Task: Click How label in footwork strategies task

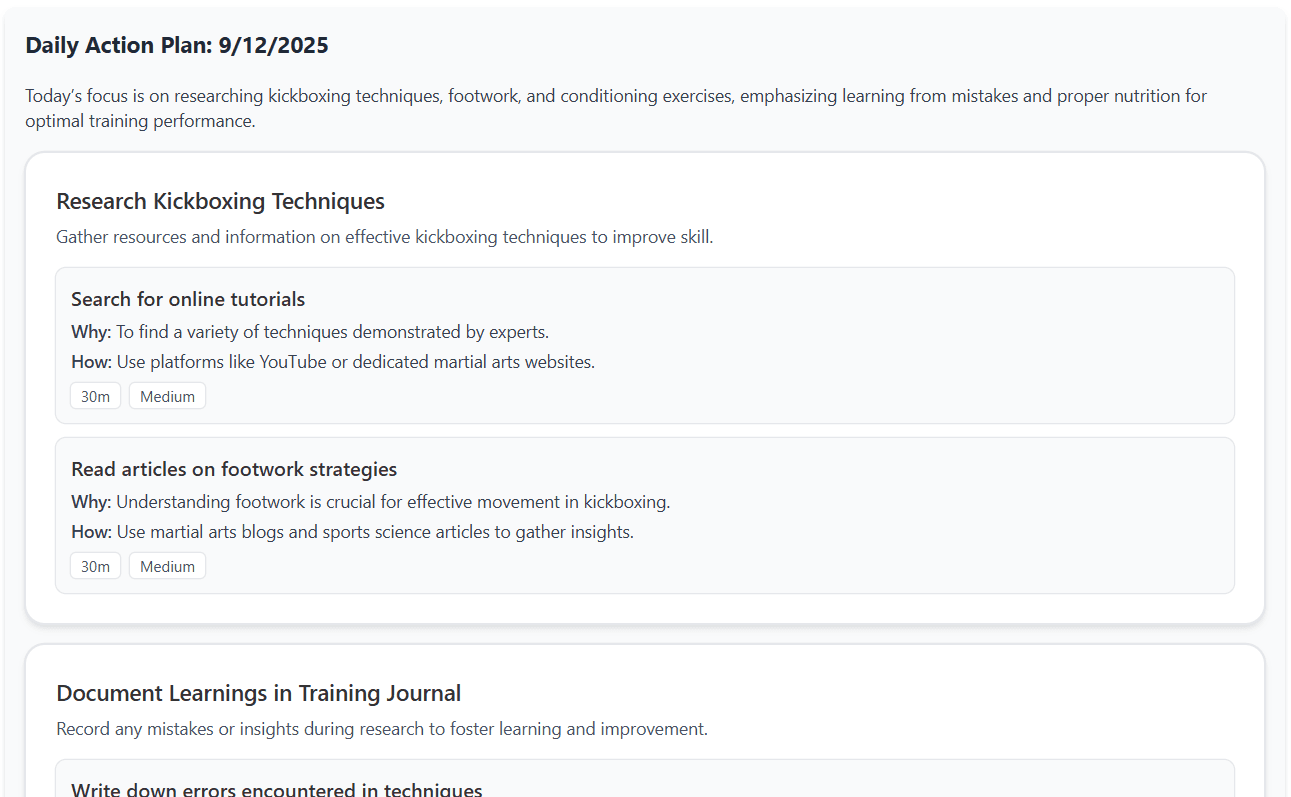Action: coord(91,531)
